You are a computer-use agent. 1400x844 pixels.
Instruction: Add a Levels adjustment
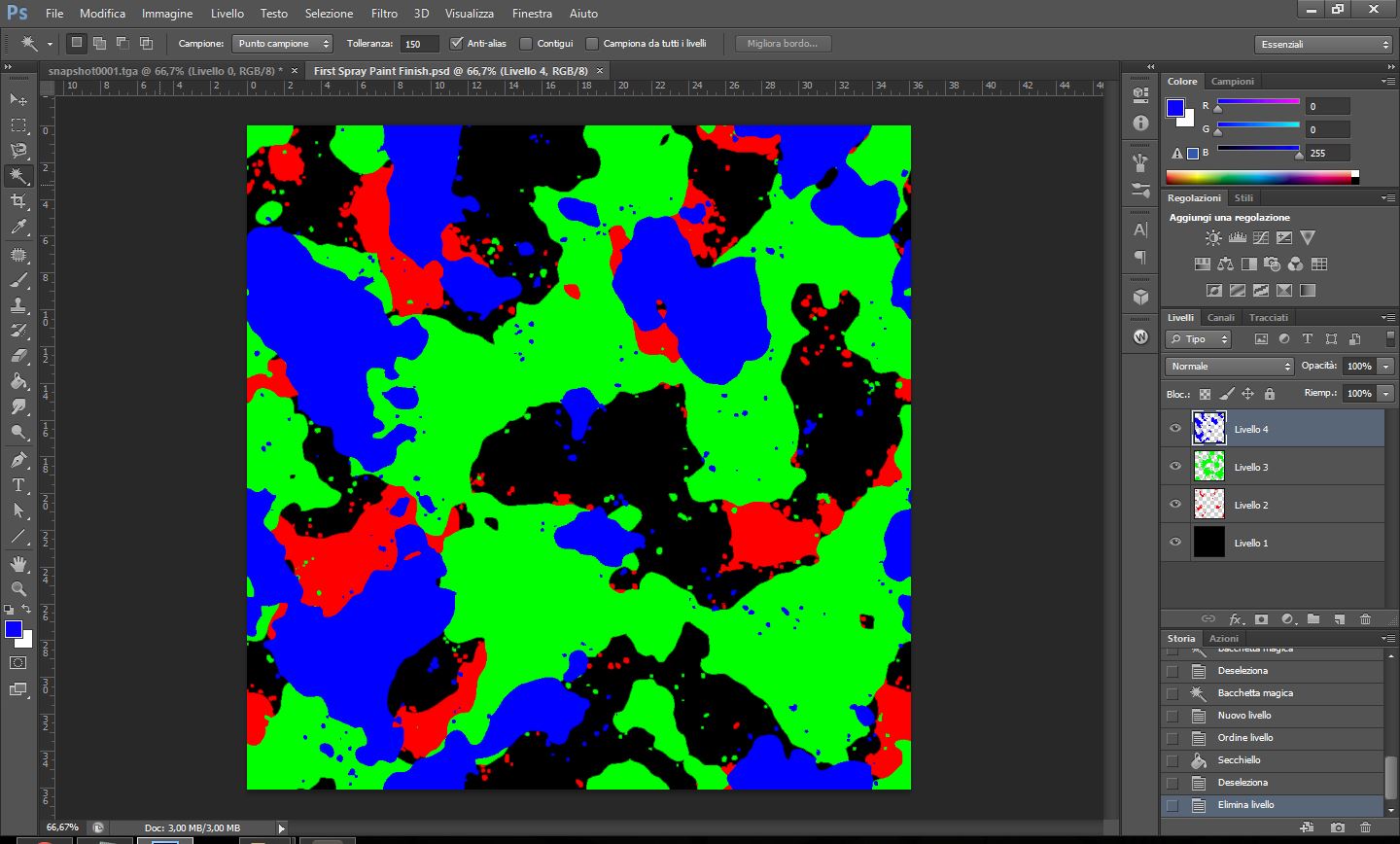[x=1238, y=237]
